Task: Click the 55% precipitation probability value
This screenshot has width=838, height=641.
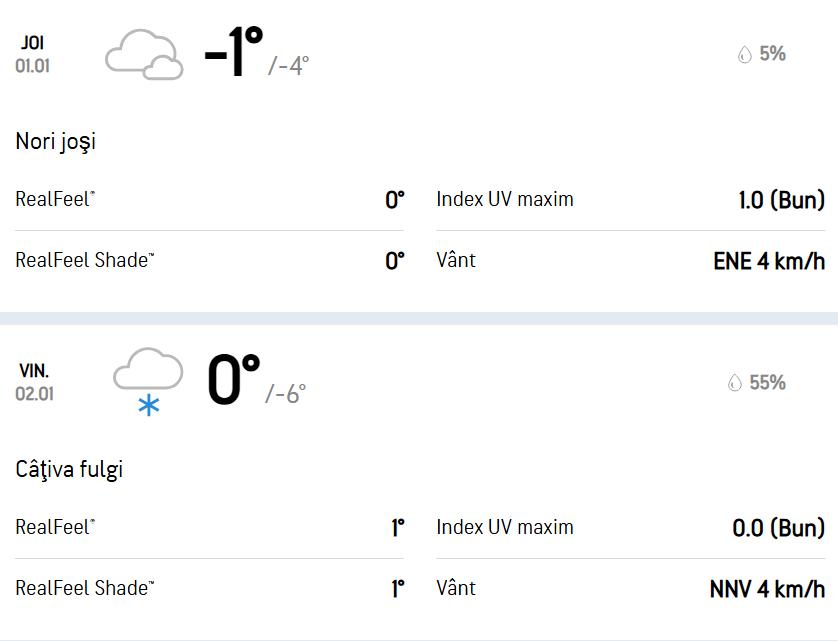Action: pos(767,382)
